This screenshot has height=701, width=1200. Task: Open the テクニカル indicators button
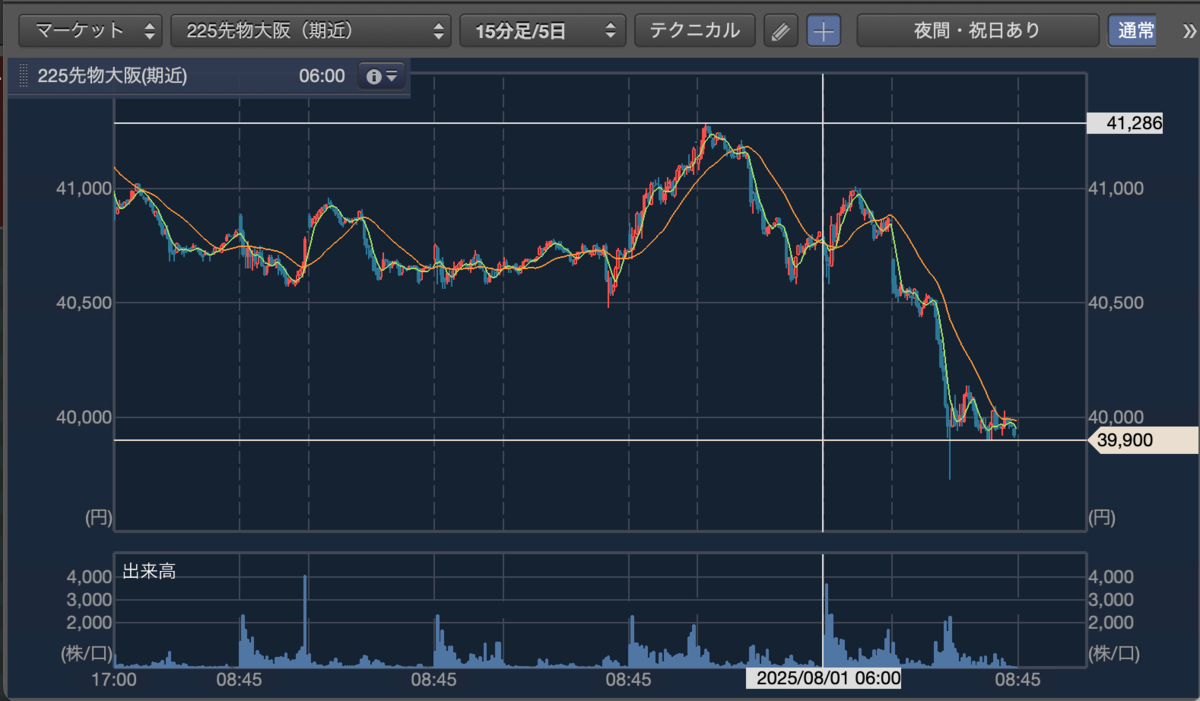(694, 30)
